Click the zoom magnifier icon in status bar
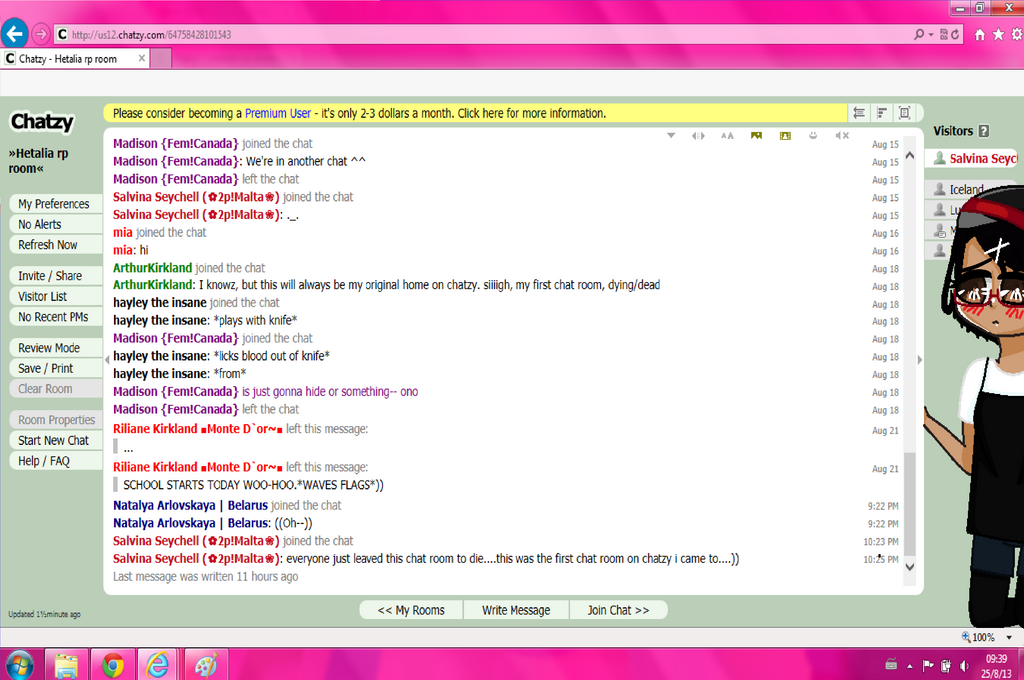The height and width of the screenshot is (680, 1024). coord(966,637)
